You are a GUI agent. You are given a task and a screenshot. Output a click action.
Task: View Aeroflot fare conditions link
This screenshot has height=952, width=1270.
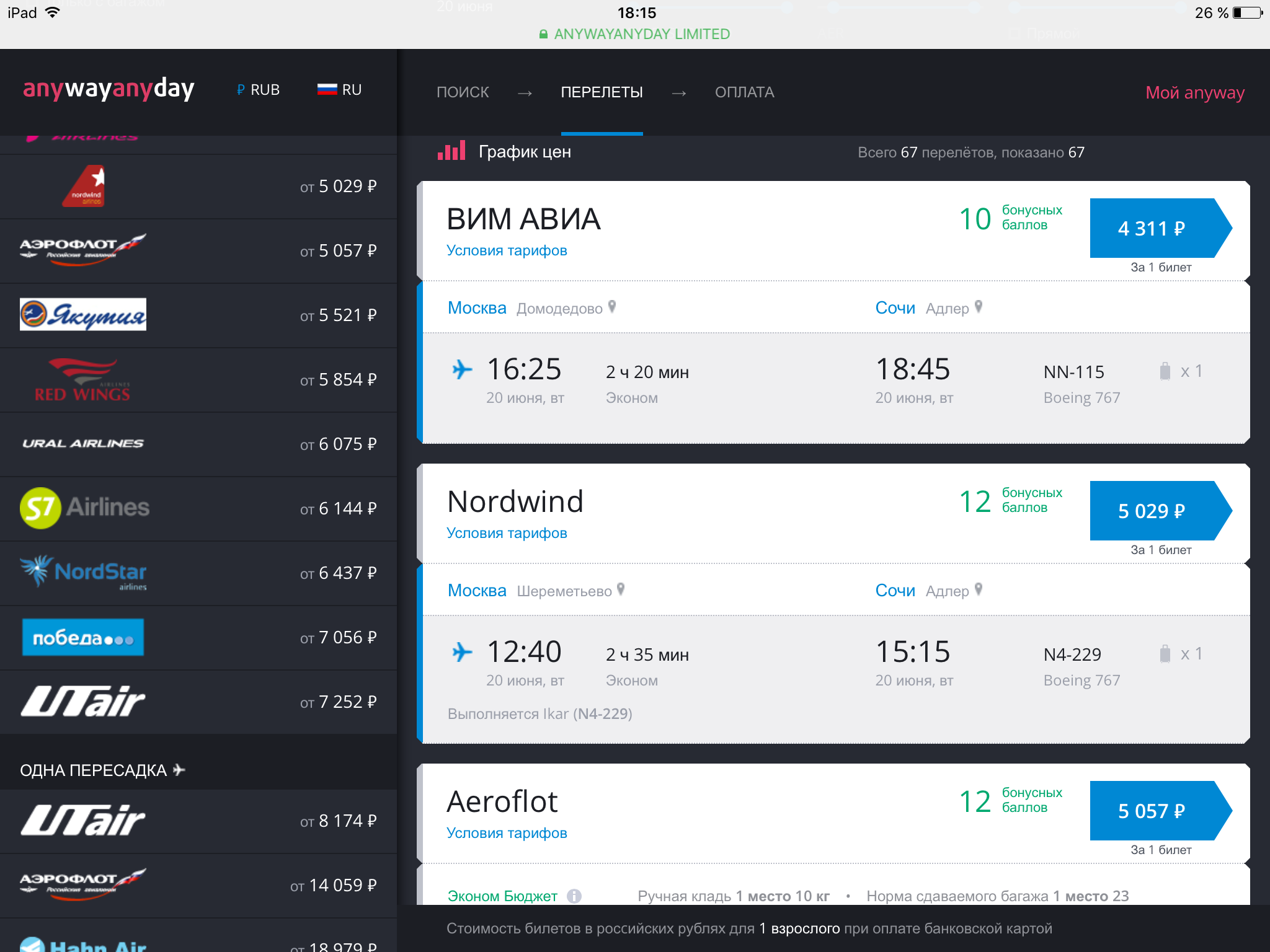click(x=507, y=833)
